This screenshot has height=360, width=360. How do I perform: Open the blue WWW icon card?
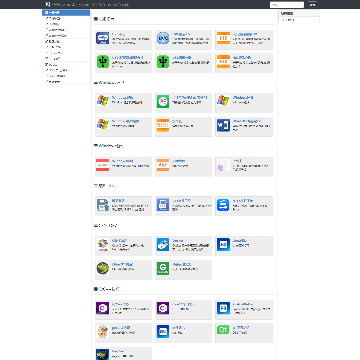click(x=102, y=38)
